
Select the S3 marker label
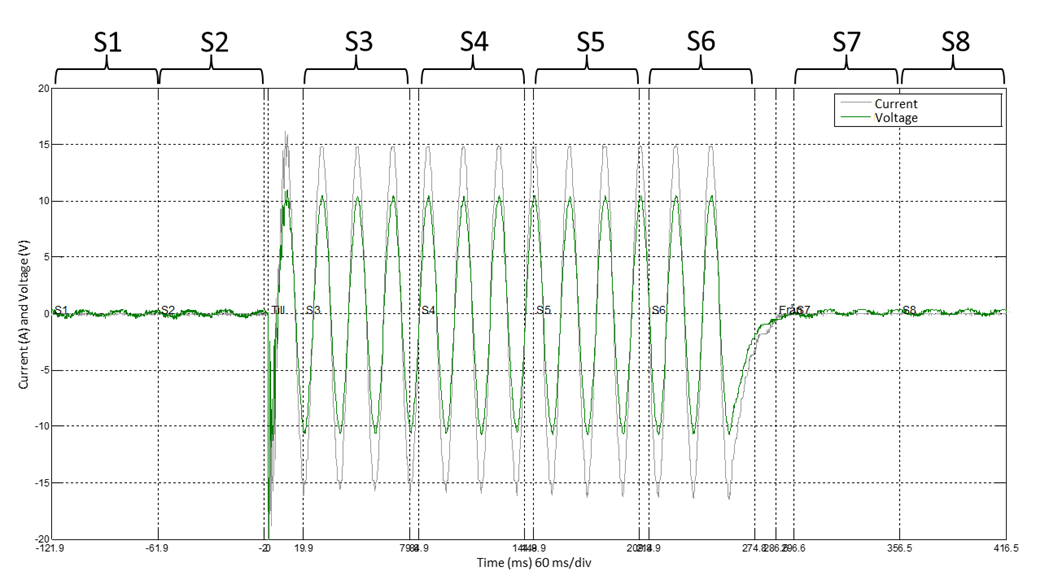pos(313,311)
